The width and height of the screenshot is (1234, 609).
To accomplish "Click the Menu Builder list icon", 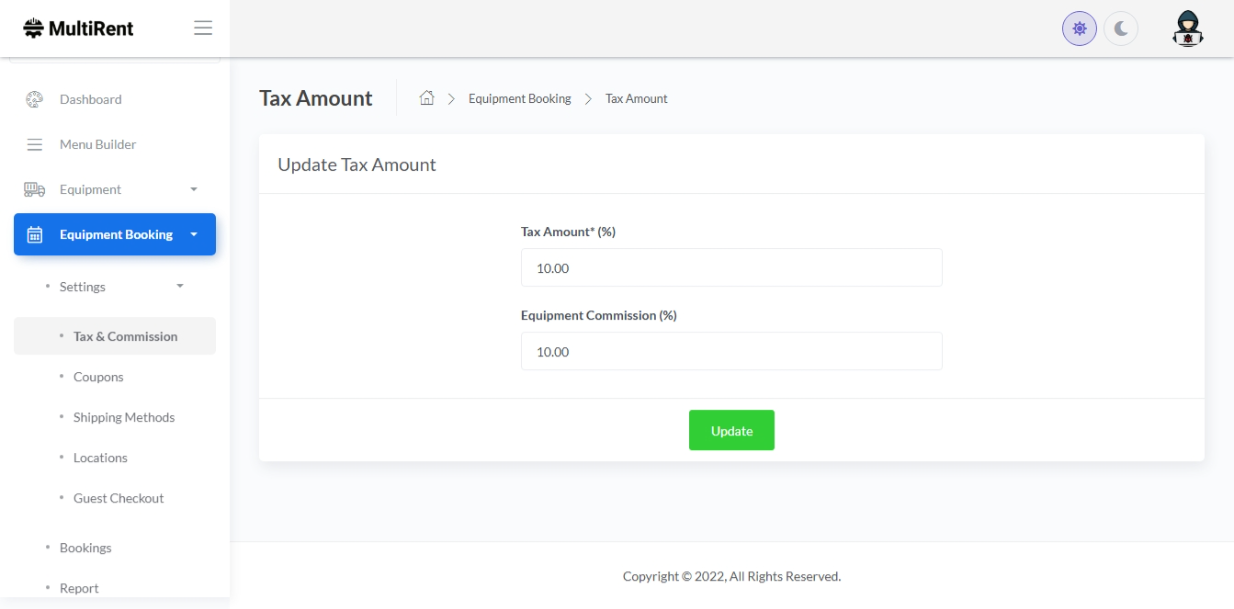I will [x=34, y=144].
